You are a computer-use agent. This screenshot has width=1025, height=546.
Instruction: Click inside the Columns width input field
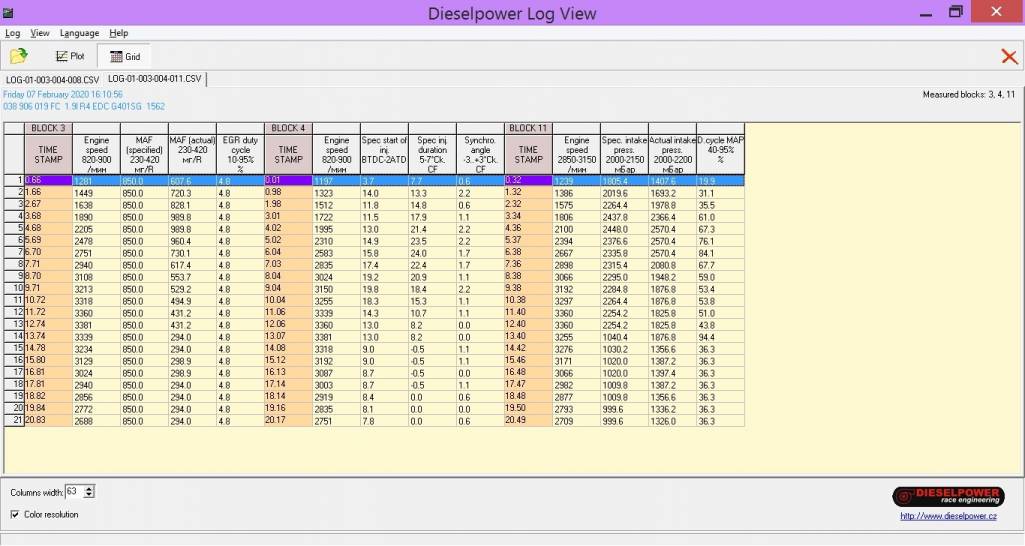pyautogui.click(x=74, y=492)
